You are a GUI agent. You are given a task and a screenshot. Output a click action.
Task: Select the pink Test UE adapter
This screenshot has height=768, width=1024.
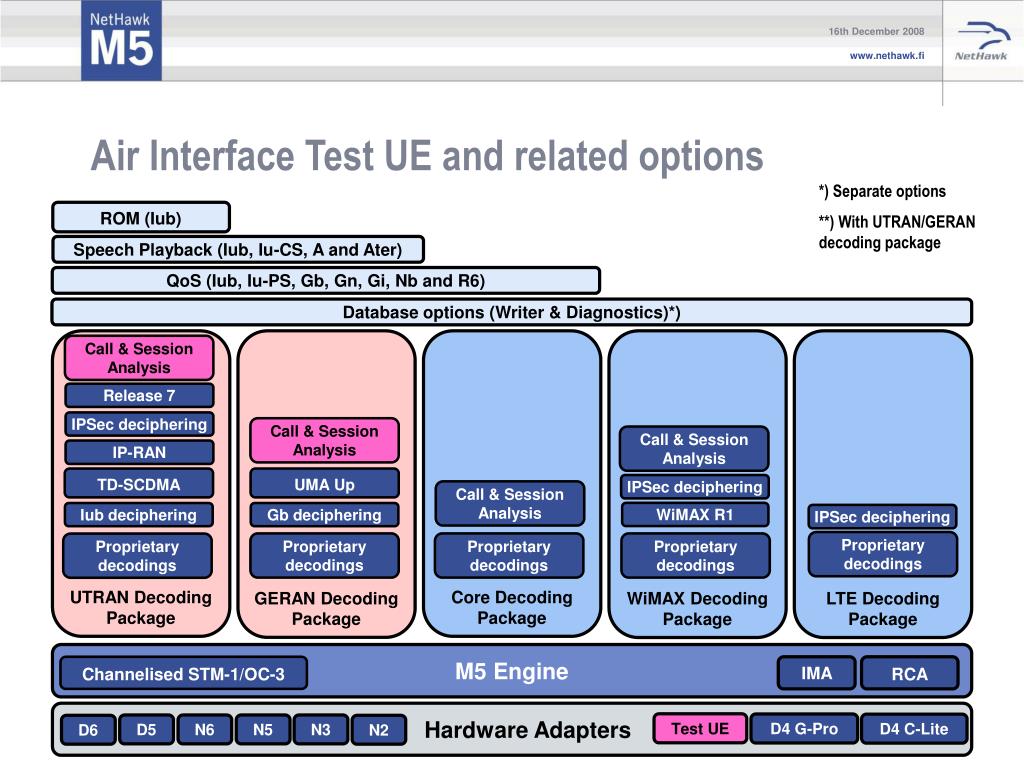coord(699,728)
